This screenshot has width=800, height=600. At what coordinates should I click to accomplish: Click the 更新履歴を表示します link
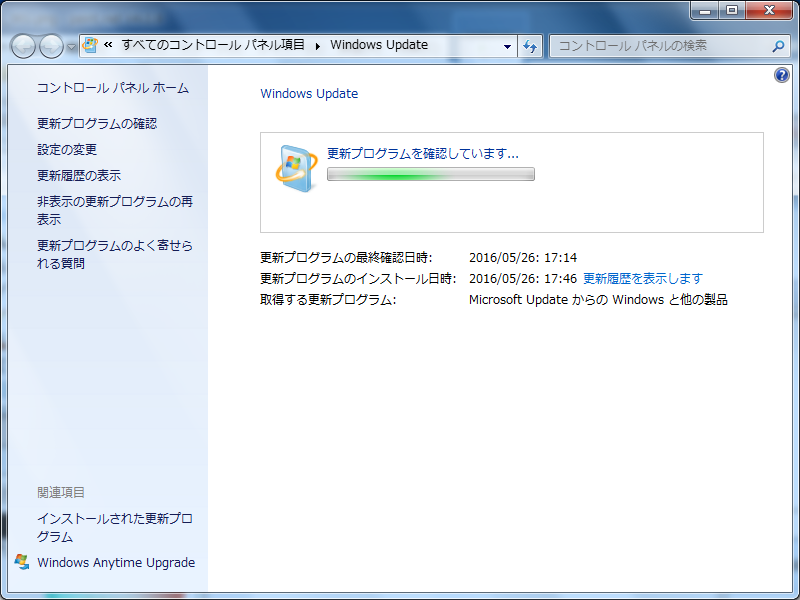click(643, 279)
